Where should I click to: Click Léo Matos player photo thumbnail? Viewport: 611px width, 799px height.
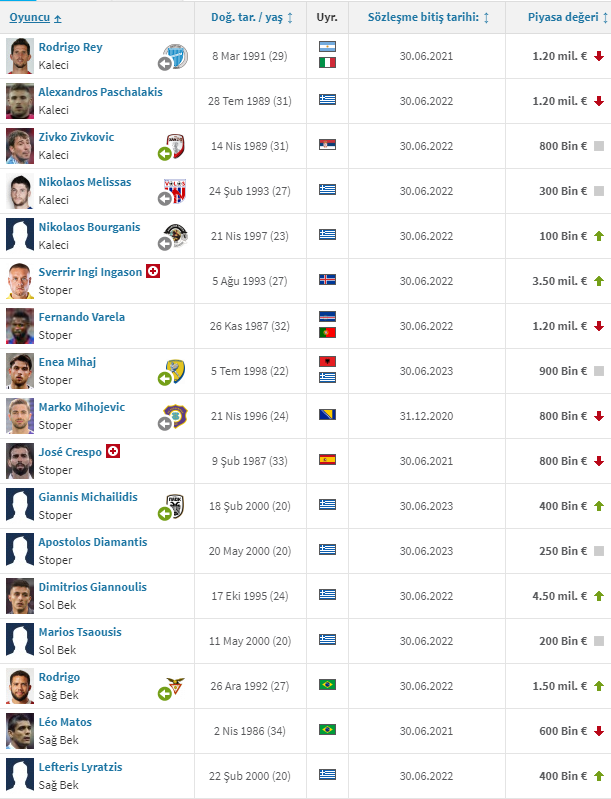point(20,731)
